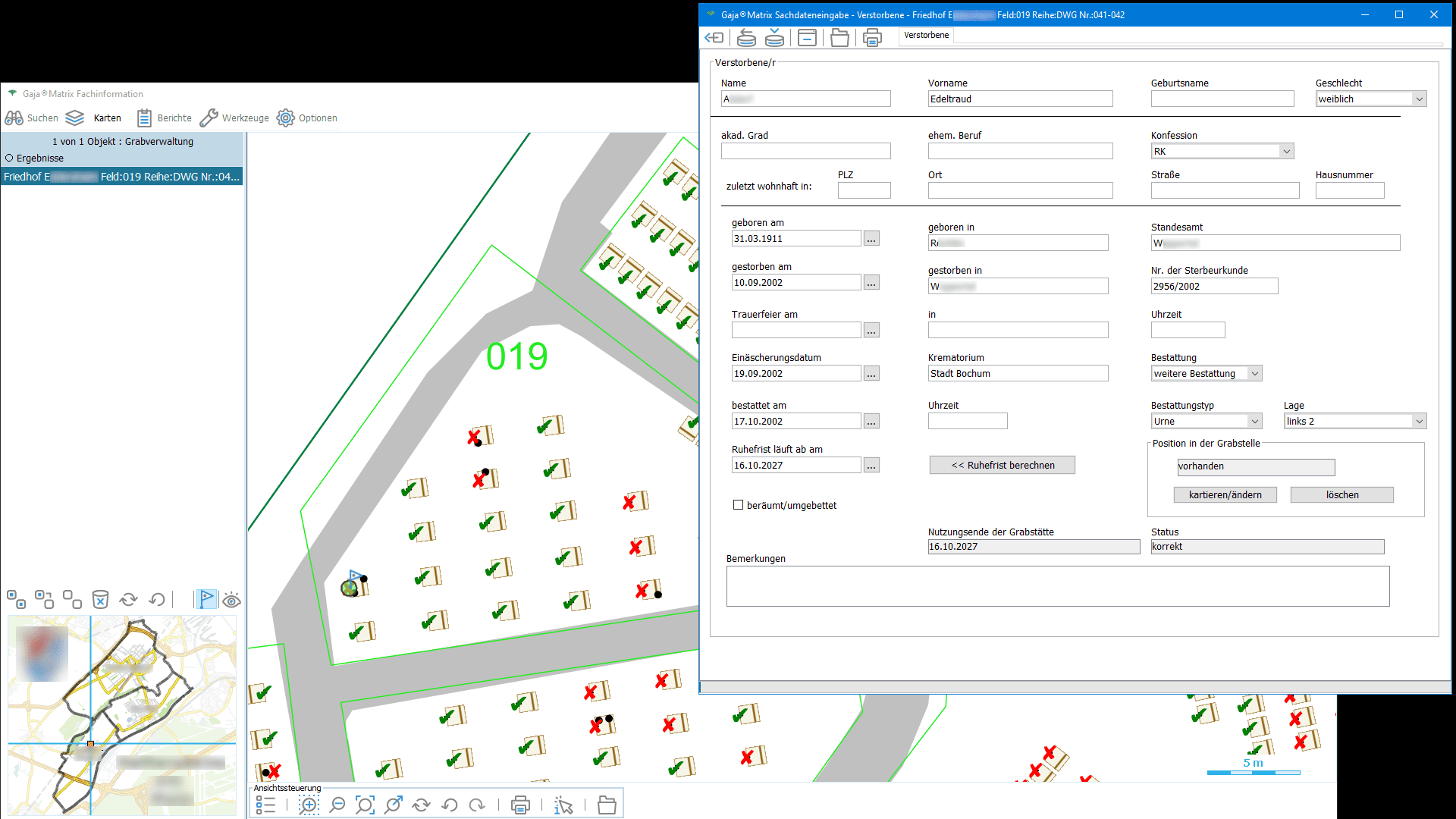Click the legend list icon in Ansichtssteuerung
The height and width of the screenshot is (819, 1456).
pyautogui.click(x=265, y=805)
